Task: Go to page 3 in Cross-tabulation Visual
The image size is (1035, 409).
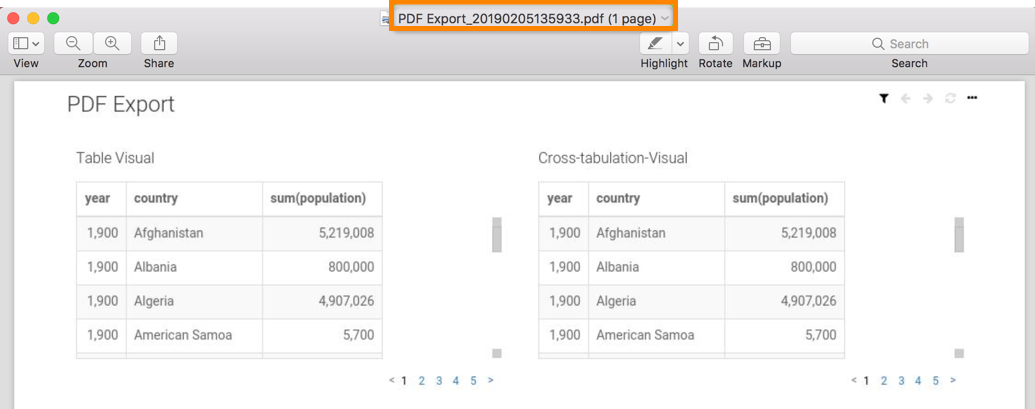Action: (901, 381)
